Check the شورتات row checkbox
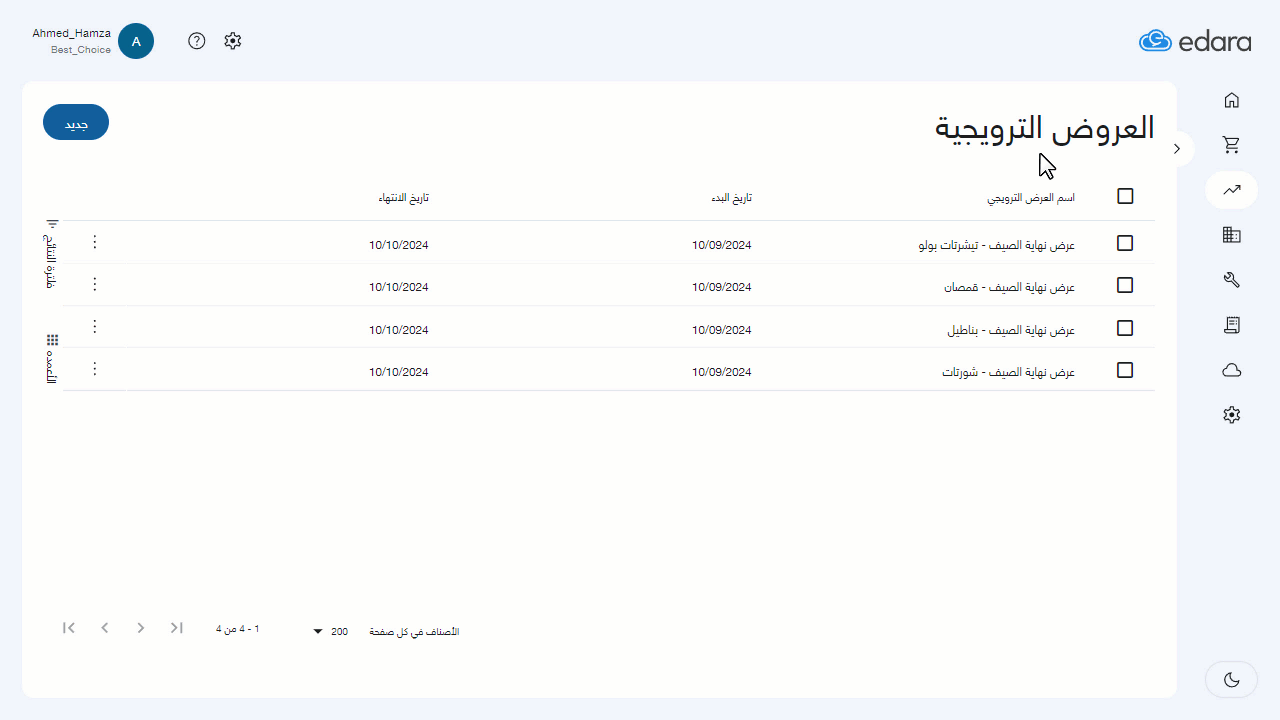This screenshot has width=1280, height=720. coord(1125,370)
